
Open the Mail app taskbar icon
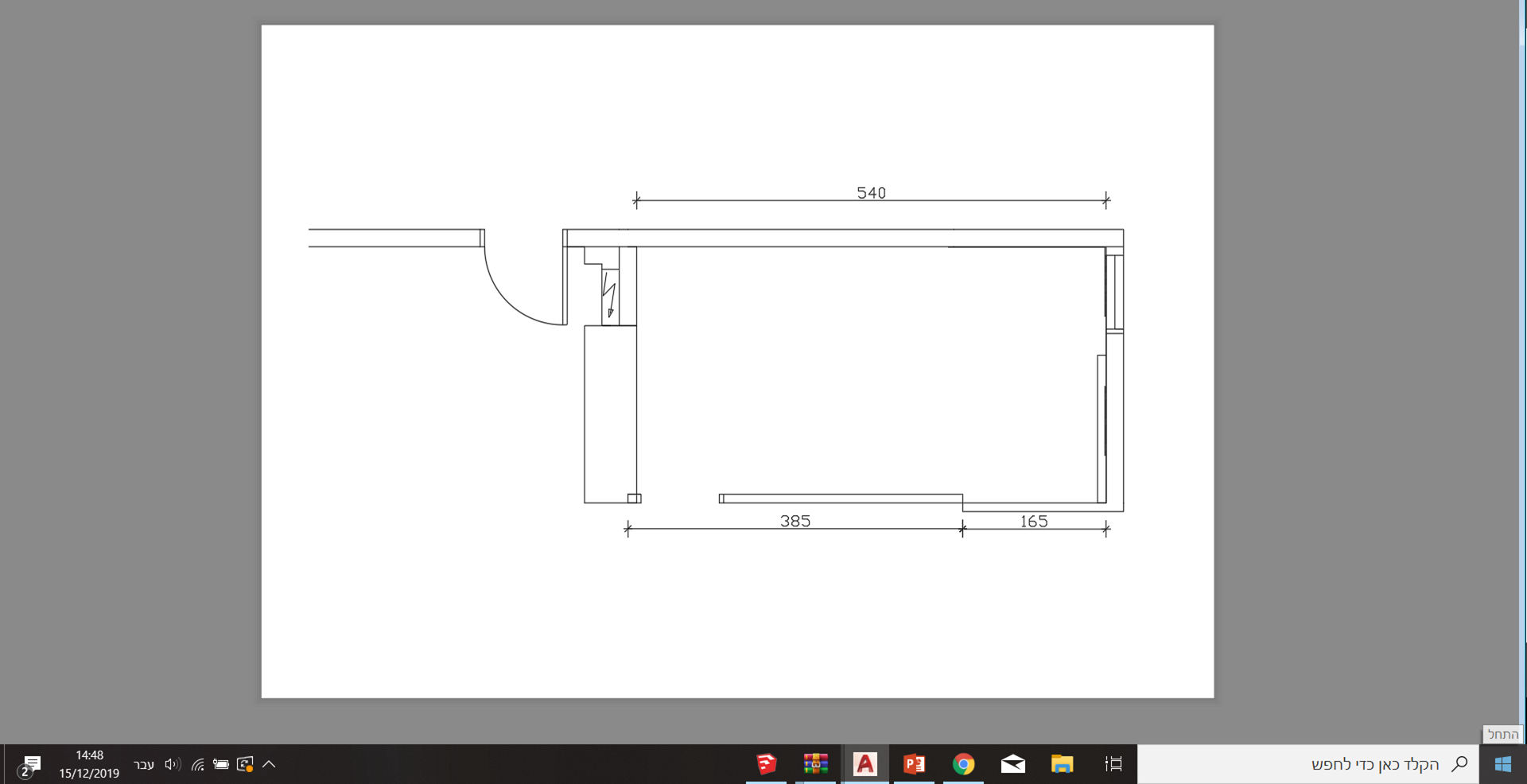tap(1012, 764)
